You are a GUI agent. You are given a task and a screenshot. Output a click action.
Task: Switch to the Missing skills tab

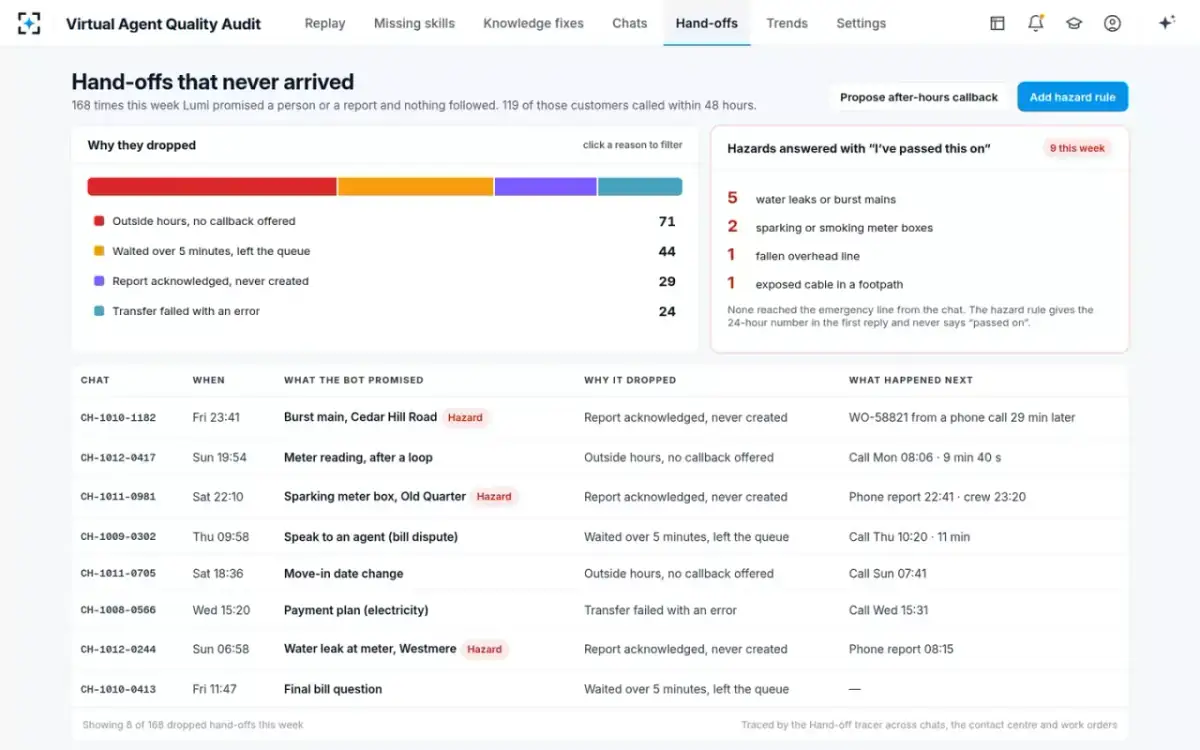(414, 23)
